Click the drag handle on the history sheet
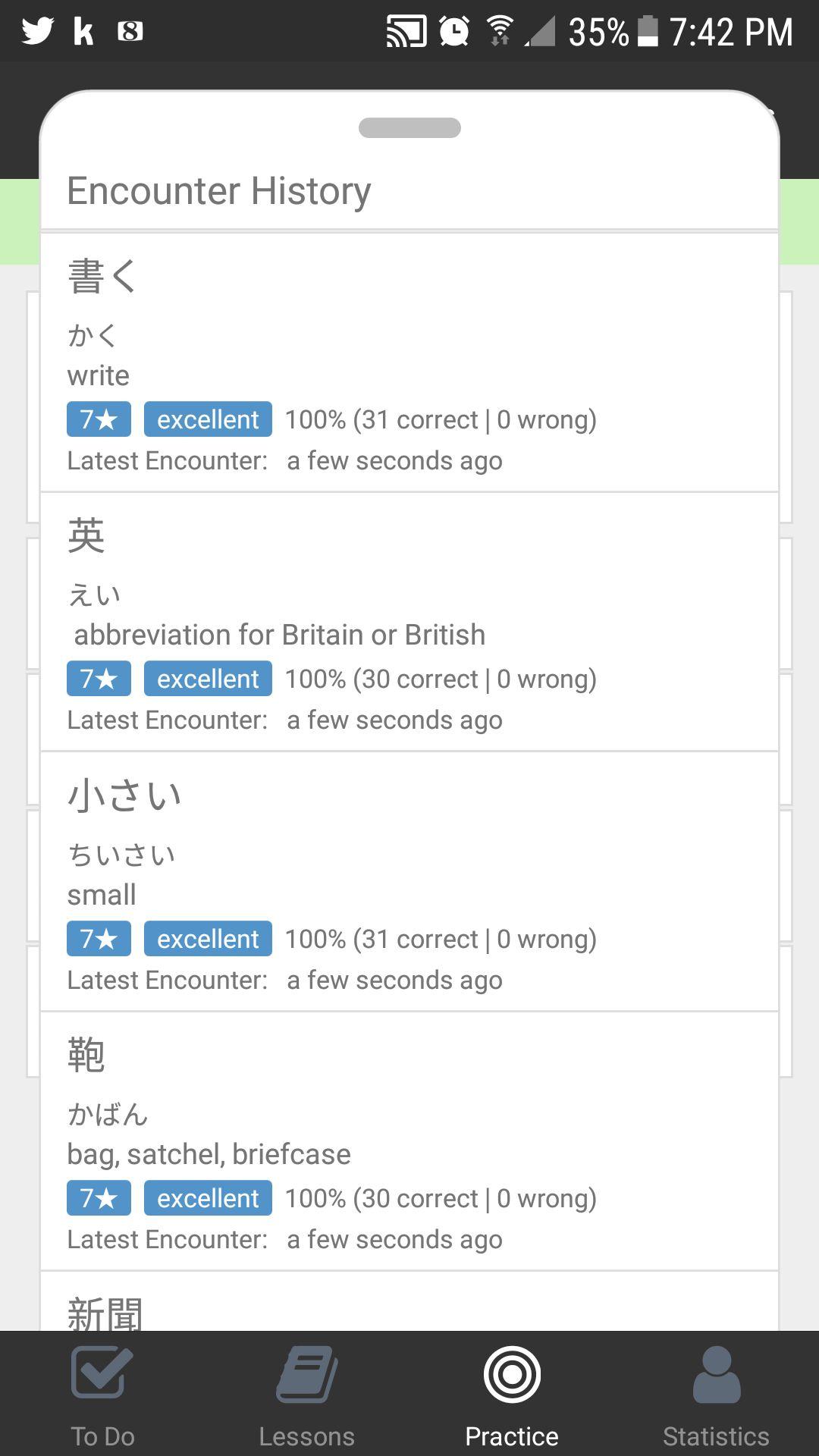The height and width of the screenshot is (1456, 819). 409,127
